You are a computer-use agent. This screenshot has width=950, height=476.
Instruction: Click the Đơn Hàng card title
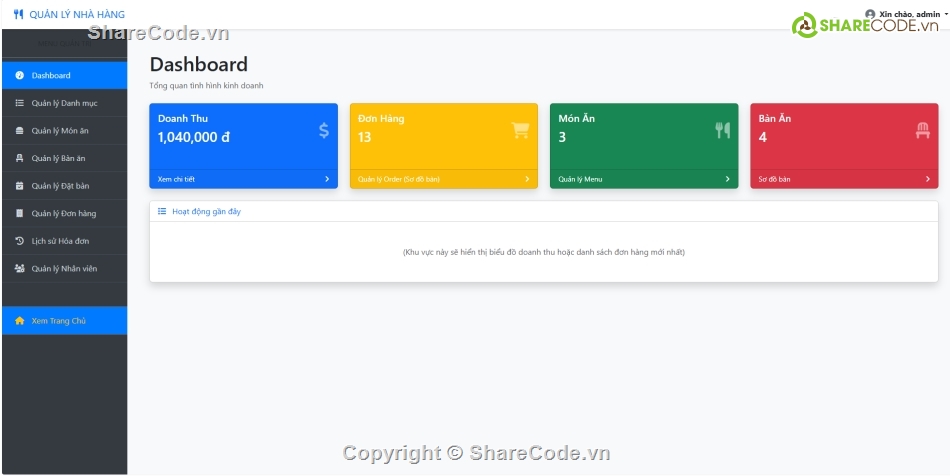click(381, 119)
